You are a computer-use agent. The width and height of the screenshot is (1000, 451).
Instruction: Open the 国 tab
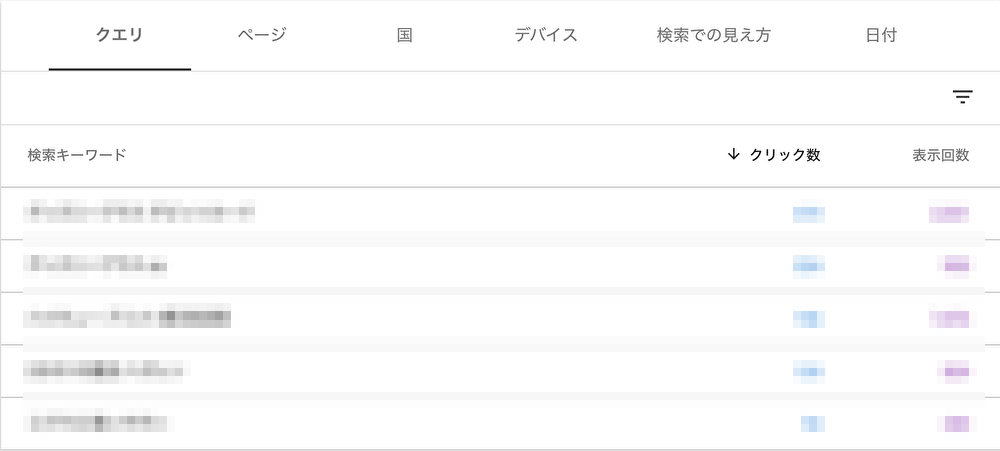pos(404,35)
